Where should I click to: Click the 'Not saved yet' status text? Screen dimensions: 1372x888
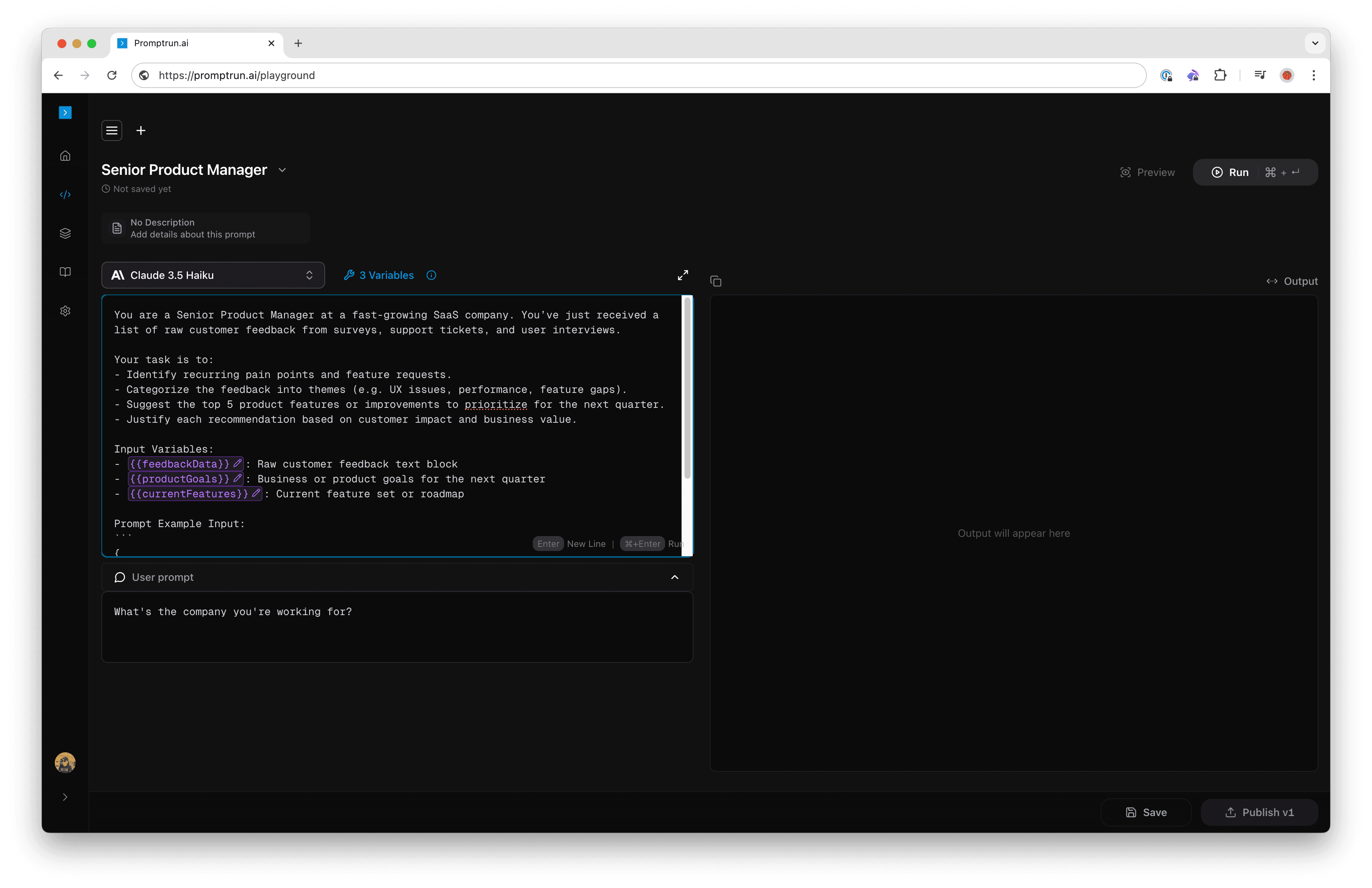(x=142, y=189)
